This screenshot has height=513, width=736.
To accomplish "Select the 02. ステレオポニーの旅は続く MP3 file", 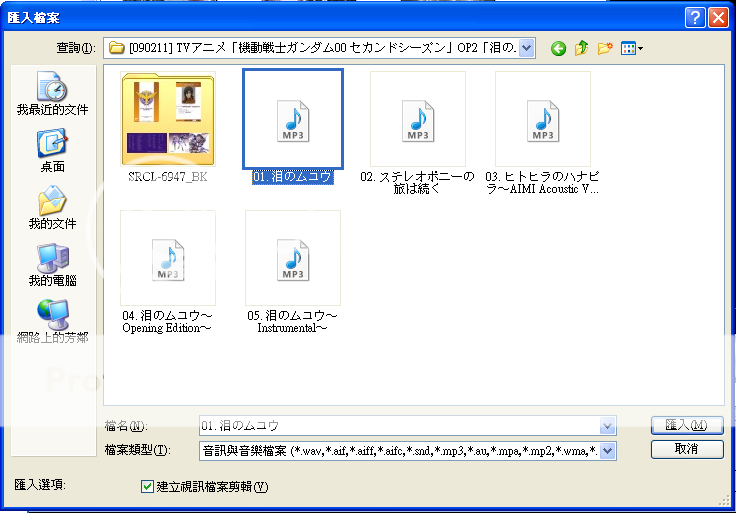I will click(x=417, y=119).
